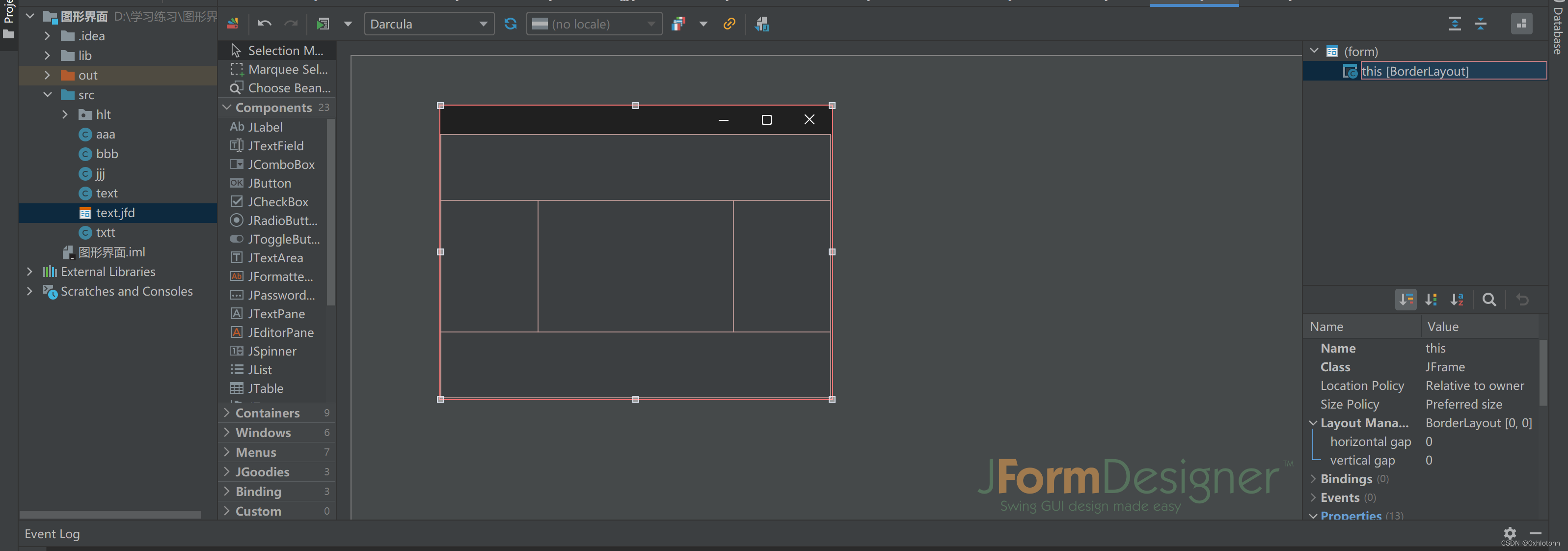Open the Darcula look and feel dropdown
The width and height of the screenshot is (1568, 551).
[429, 24]
